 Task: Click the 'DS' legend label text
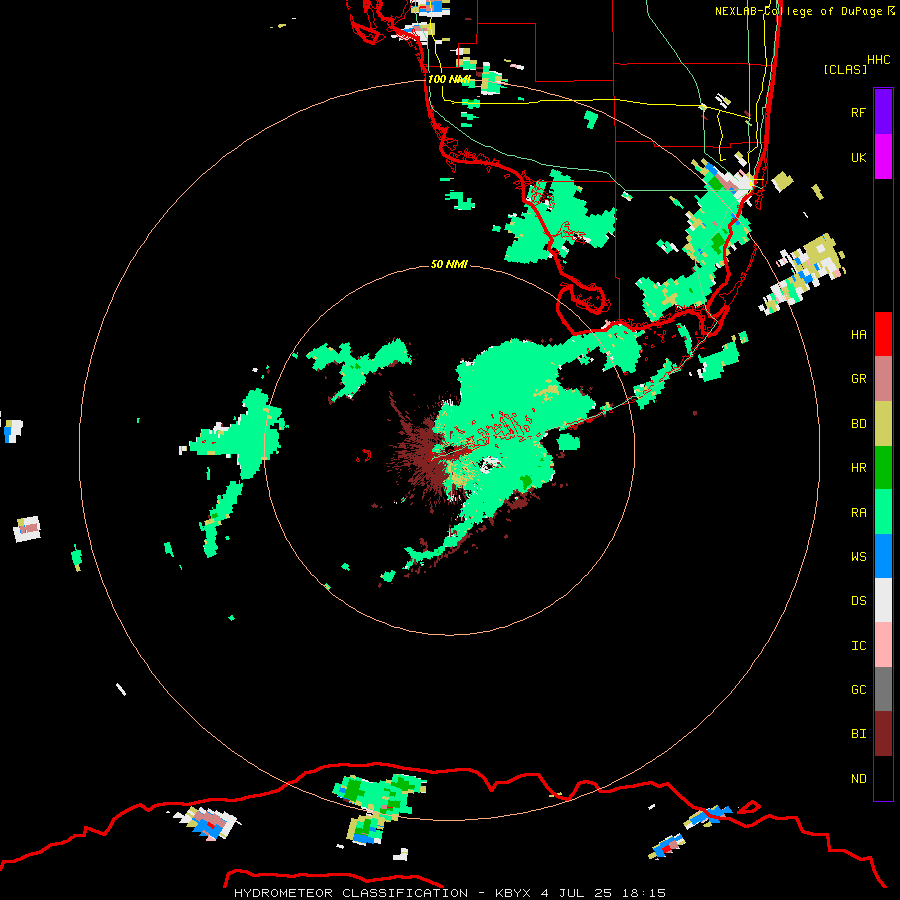[858, 601]
